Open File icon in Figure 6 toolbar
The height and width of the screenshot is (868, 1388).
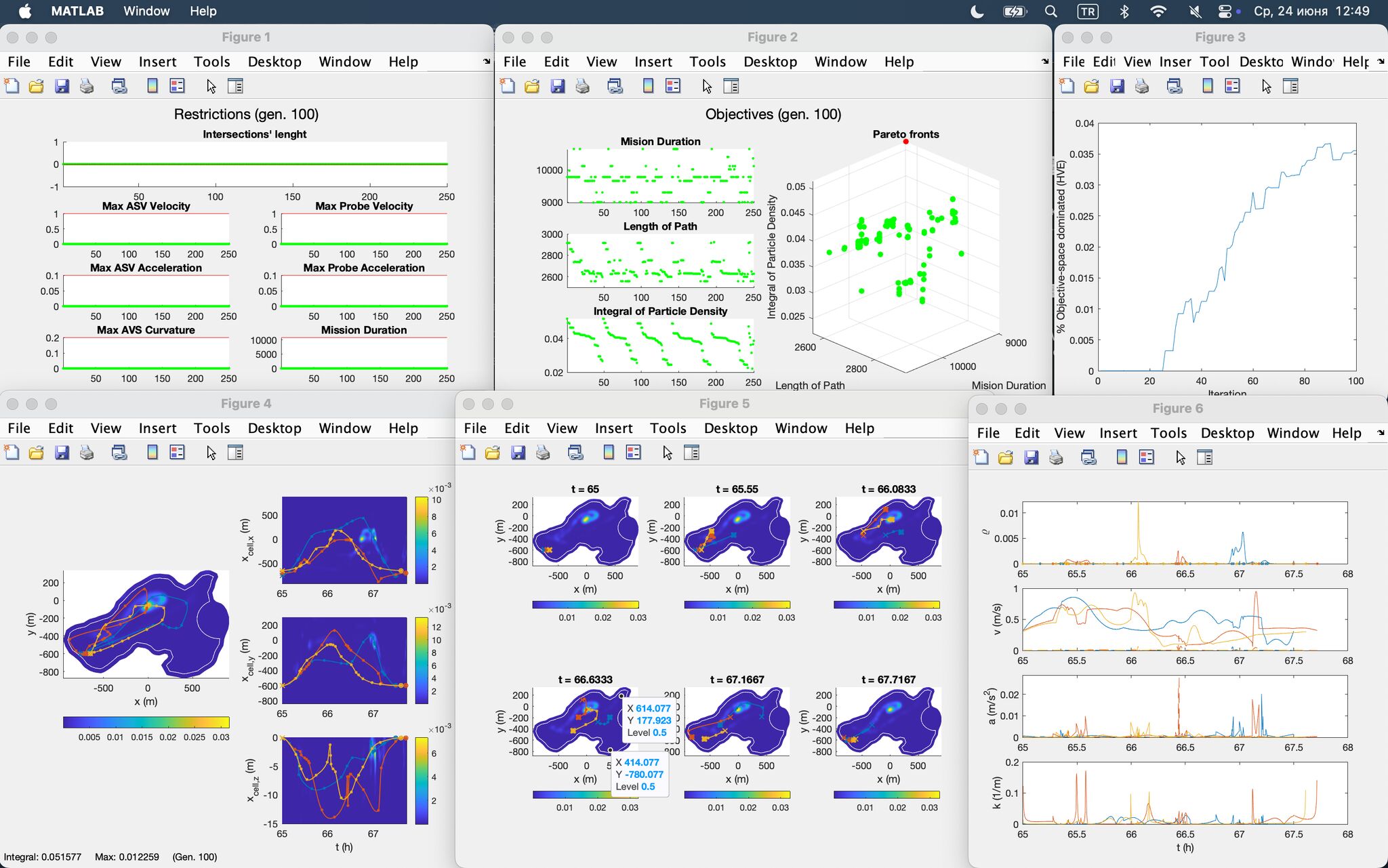click(x=1005, y=457)
